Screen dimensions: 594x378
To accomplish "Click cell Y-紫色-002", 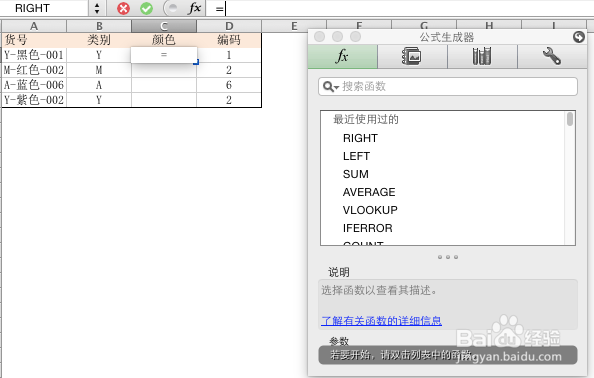I will (34, 100).
